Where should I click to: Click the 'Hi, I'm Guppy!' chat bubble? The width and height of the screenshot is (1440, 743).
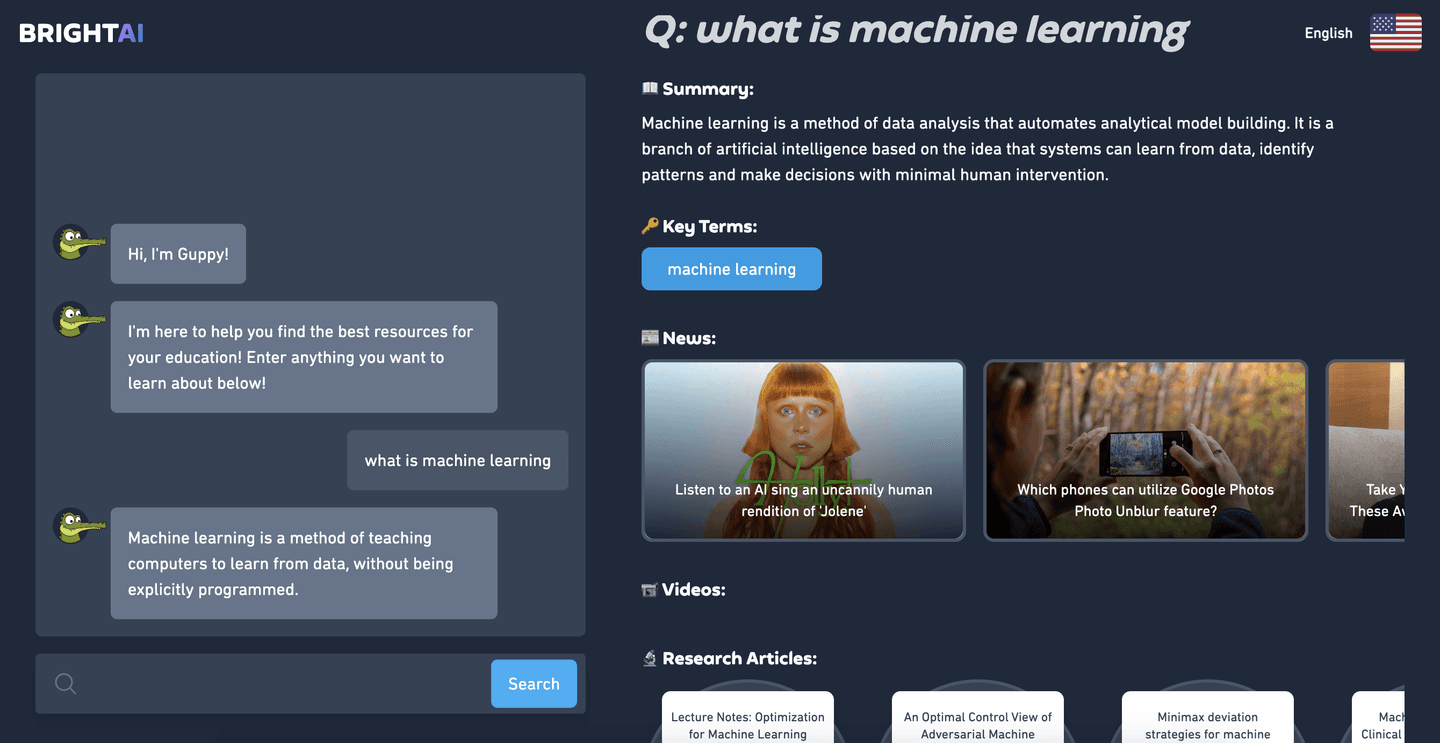click(178, 254)
